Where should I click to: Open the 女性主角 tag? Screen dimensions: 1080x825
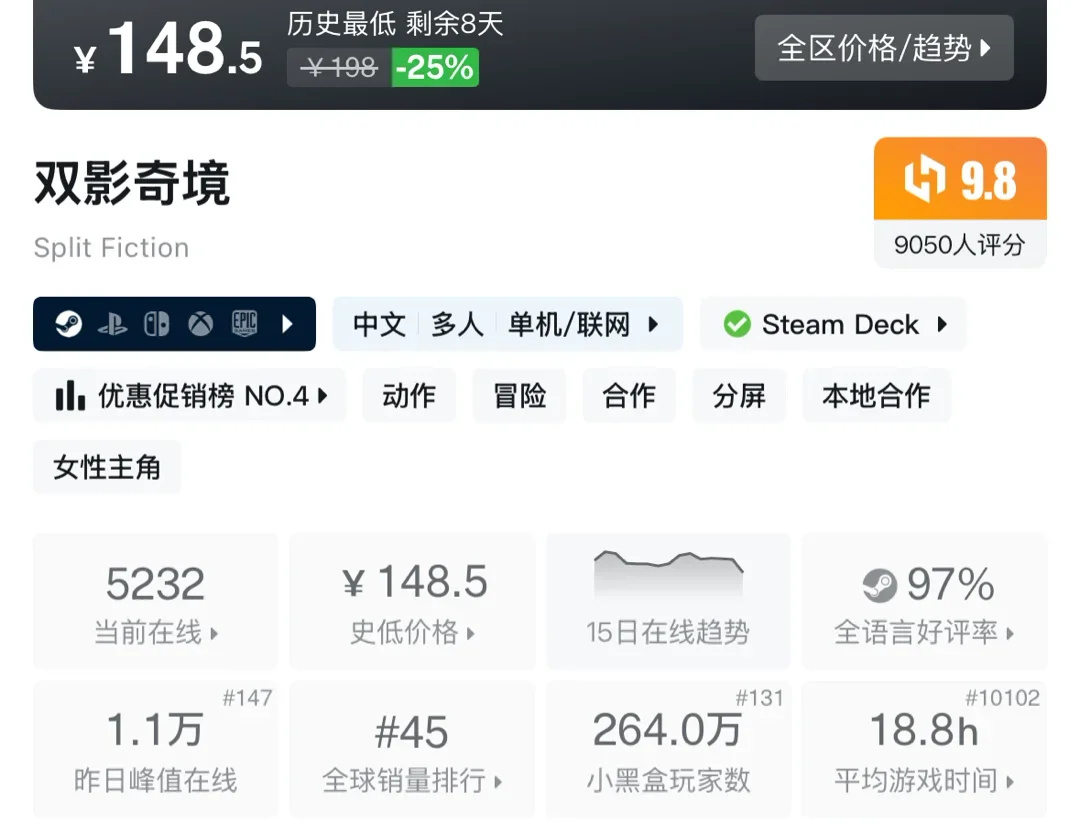107,467
